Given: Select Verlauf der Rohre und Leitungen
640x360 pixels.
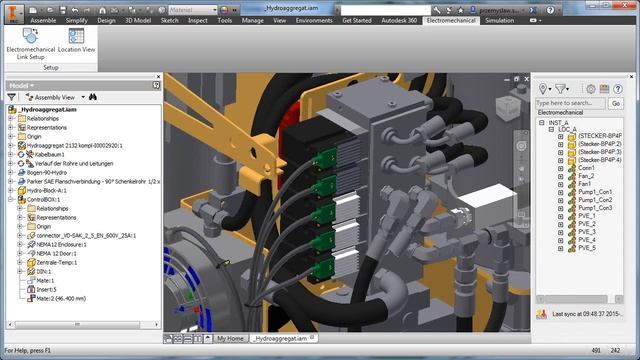Looking at the screenshot, I should coord(74,163).
